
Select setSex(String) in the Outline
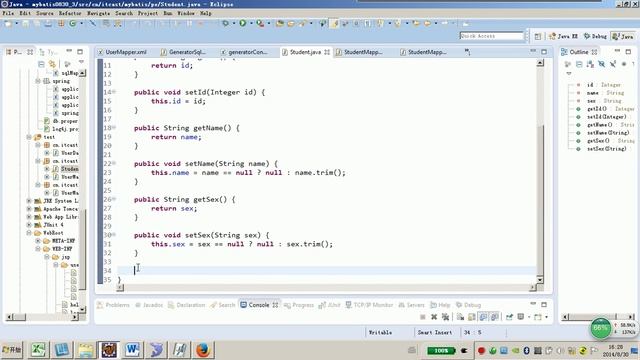pyautogui.click(x=606, y=149)
